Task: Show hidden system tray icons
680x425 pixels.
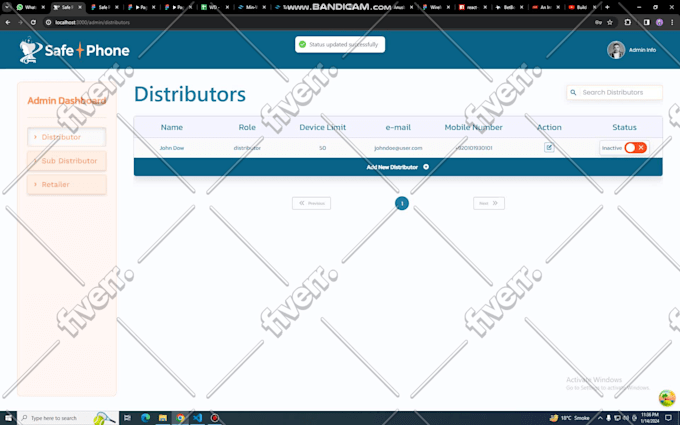Action: click(x=600, y=418)
